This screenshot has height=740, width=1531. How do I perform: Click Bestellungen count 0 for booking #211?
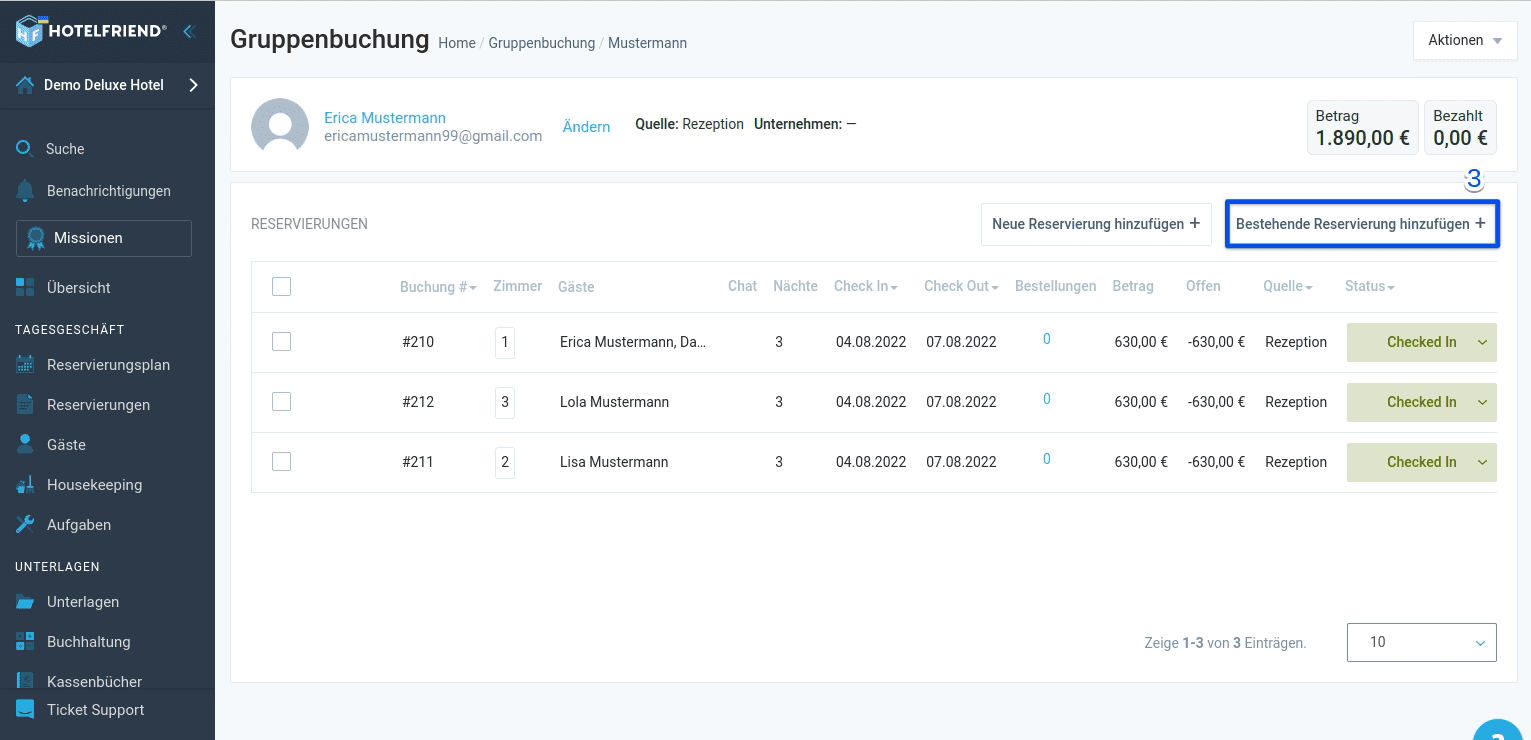click(1047, 459)
